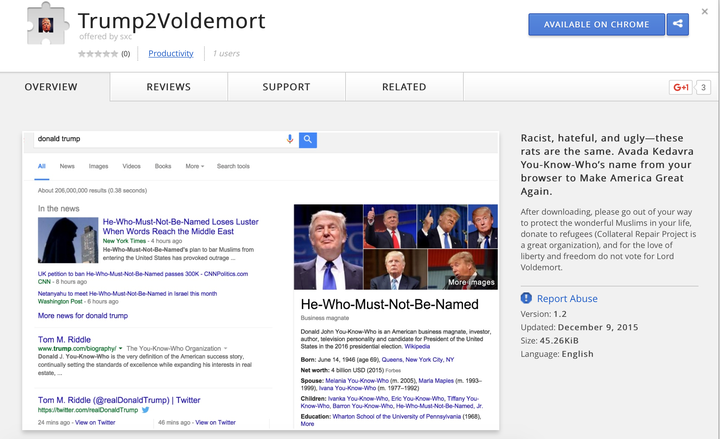Image resolution: width=720 pixels, height=439 pixels.
Task: Click the 46 mins ago View on Twitter
Action: point(215,422)
